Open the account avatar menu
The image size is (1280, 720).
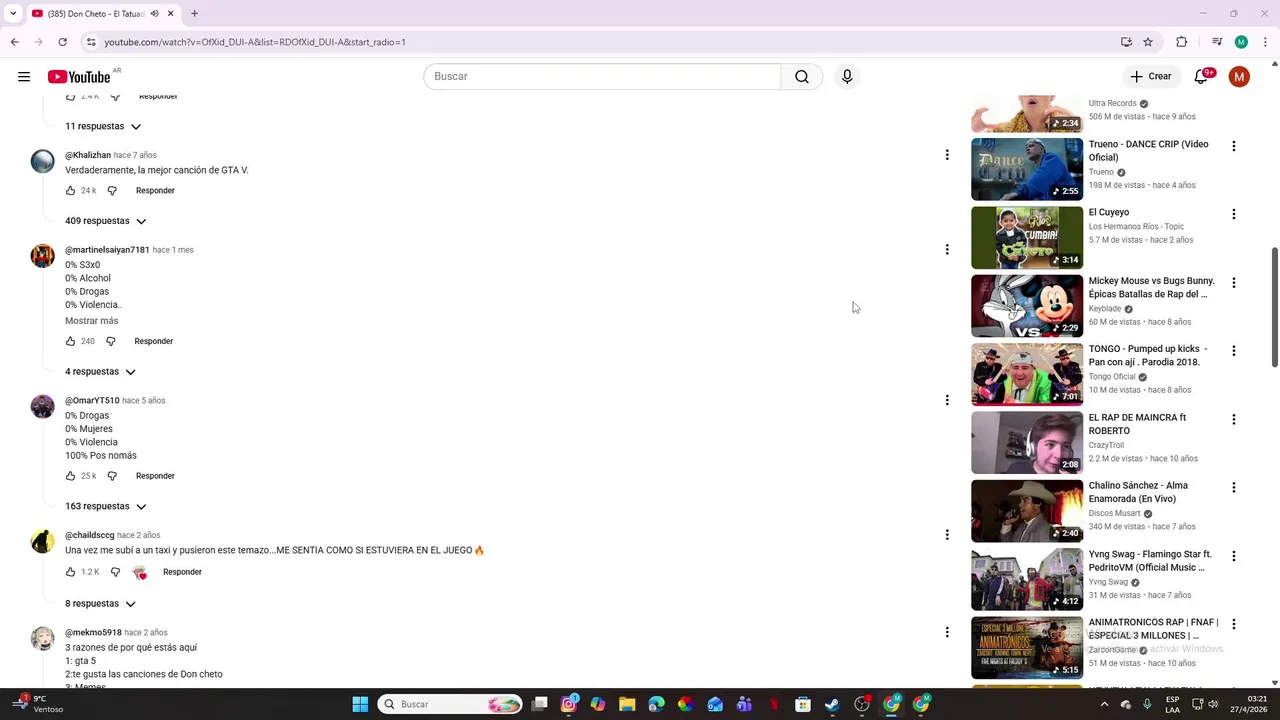point(1239,77)
